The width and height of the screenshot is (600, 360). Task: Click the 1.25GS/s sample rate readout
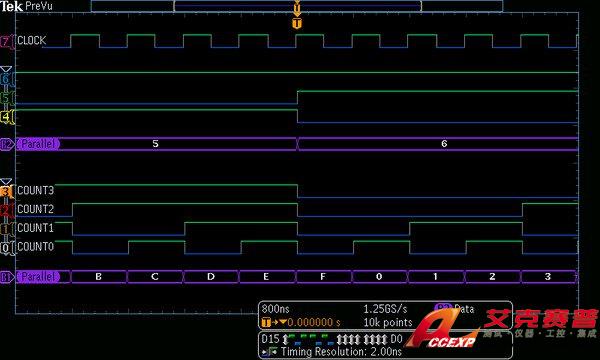(385, 309)
